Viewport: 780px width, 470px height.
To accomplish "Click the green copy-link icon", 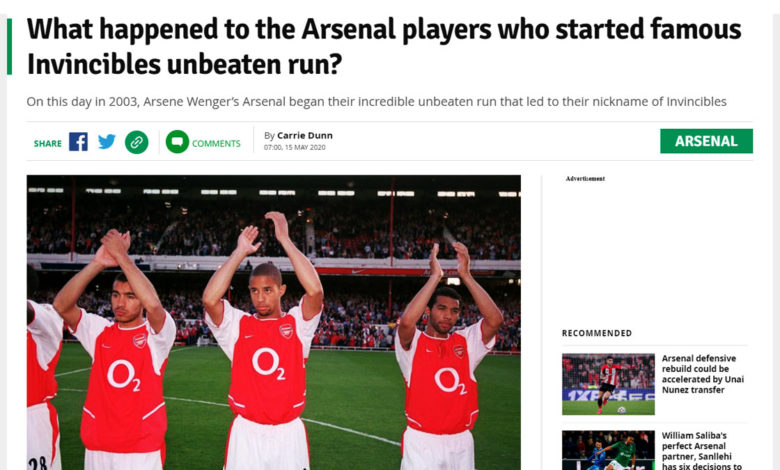I will 136,142.
